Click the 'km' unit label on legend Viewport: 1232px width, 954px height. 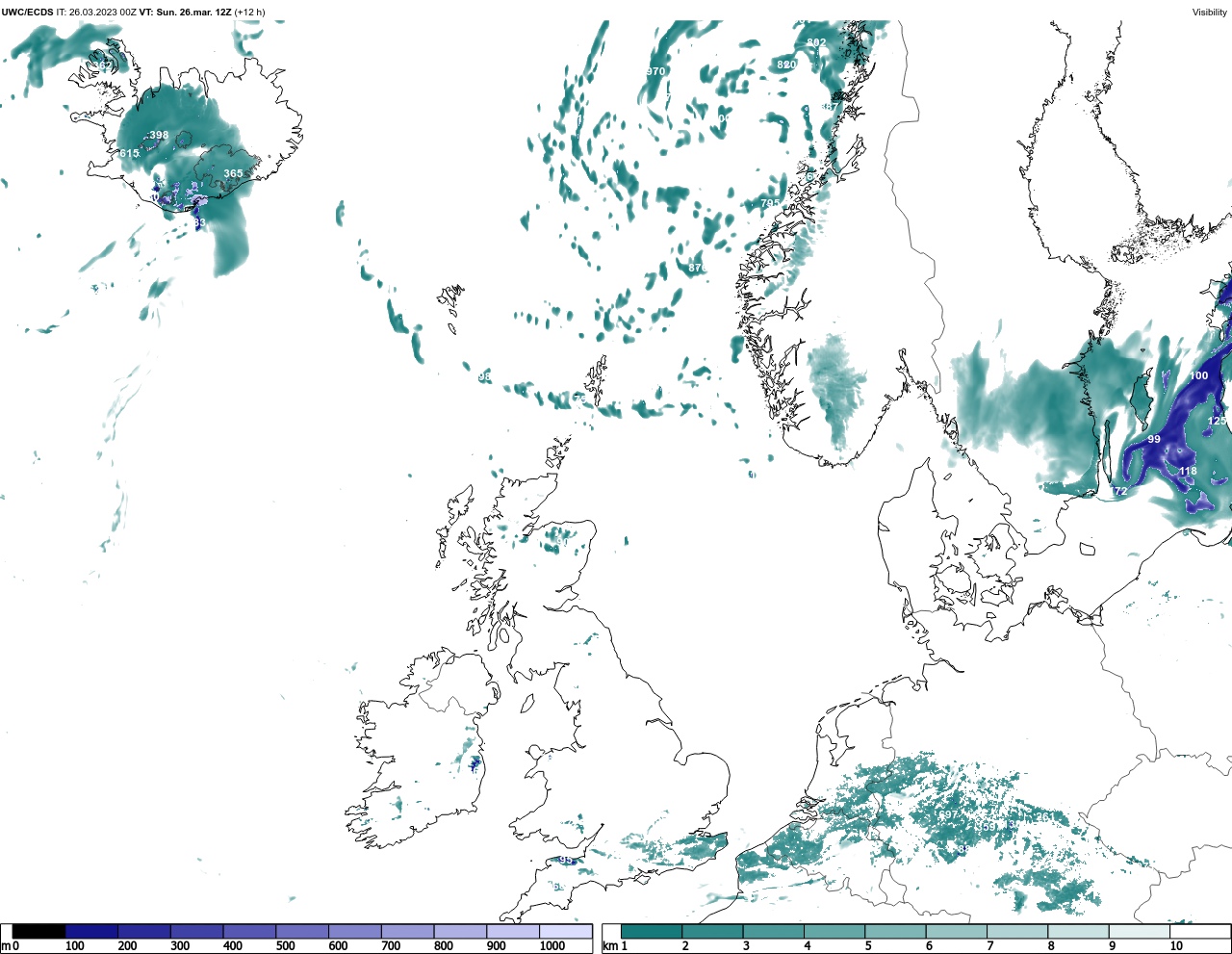pos(610,946)
